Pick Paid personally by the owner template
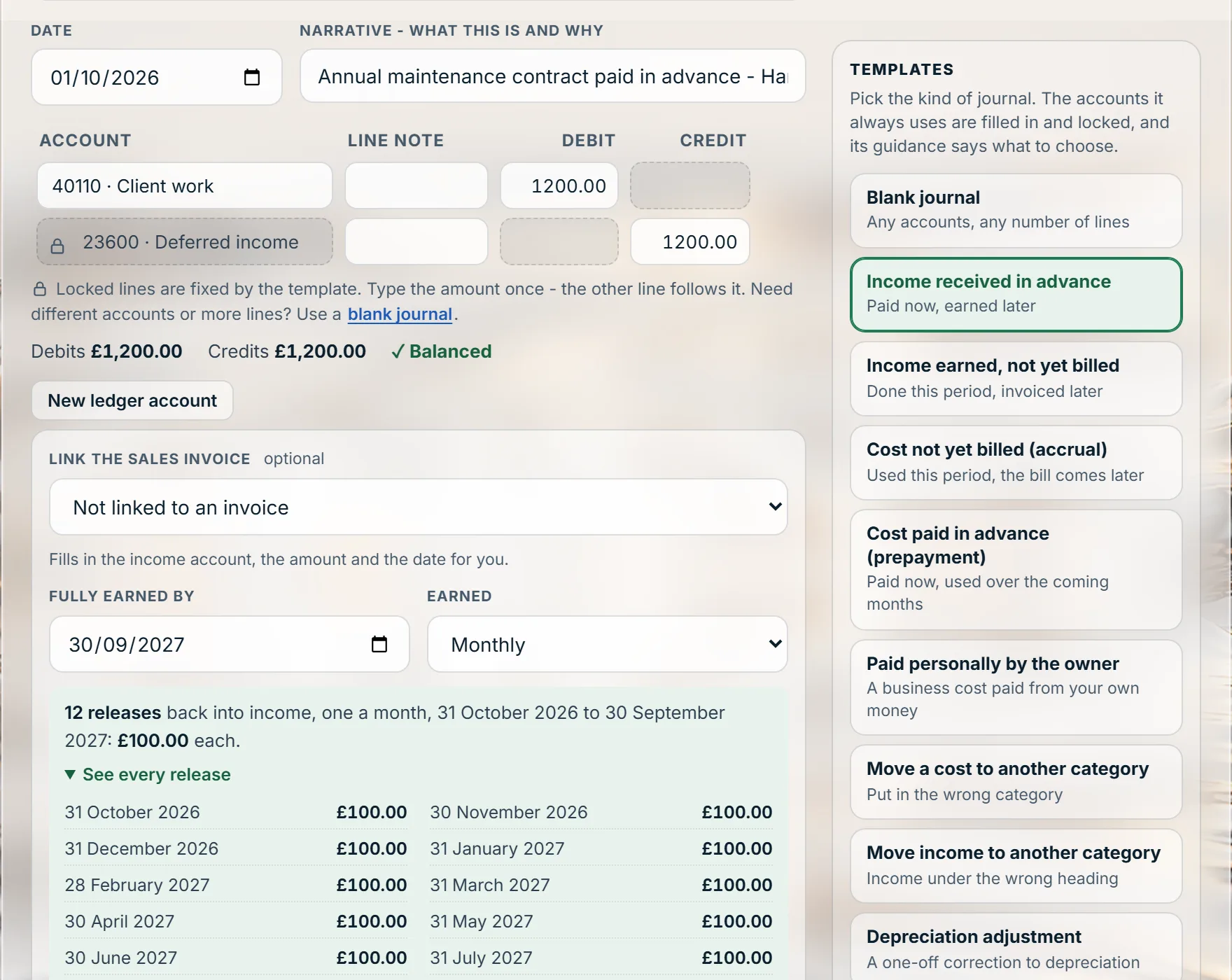Image resolution: width=1232 pixels, height=980 pixels. click(1016, 687)
